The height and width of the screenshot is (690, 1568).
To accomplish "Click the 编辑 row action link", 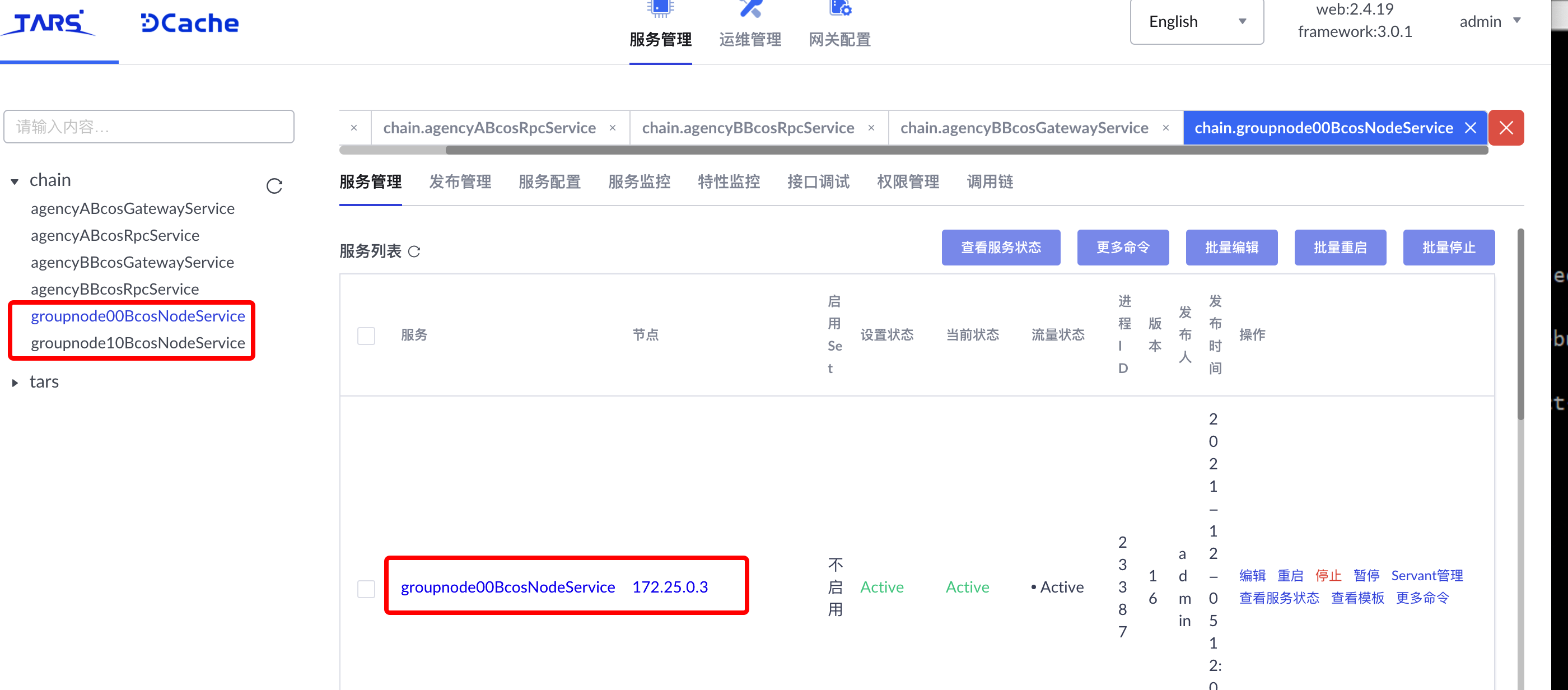I will (x=1253, y=576).
